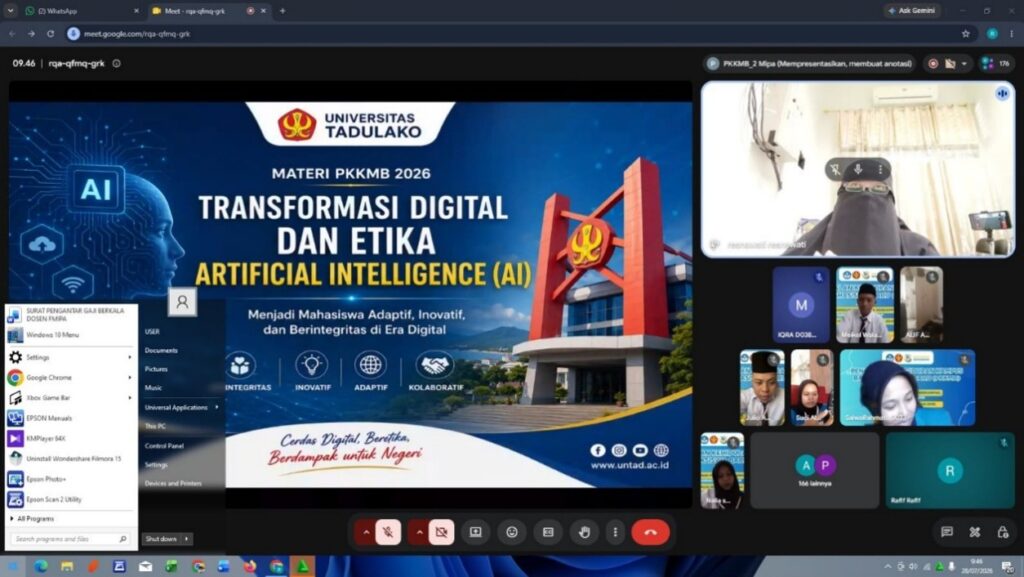Expand All Programs list
The height and width of the screenshot is (577, 1024).
click(33, 518)
